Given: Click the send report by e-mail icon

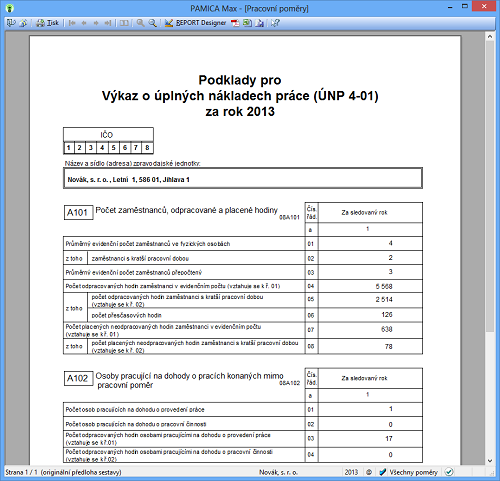Looking at the screenshot, I should point(259,23).
